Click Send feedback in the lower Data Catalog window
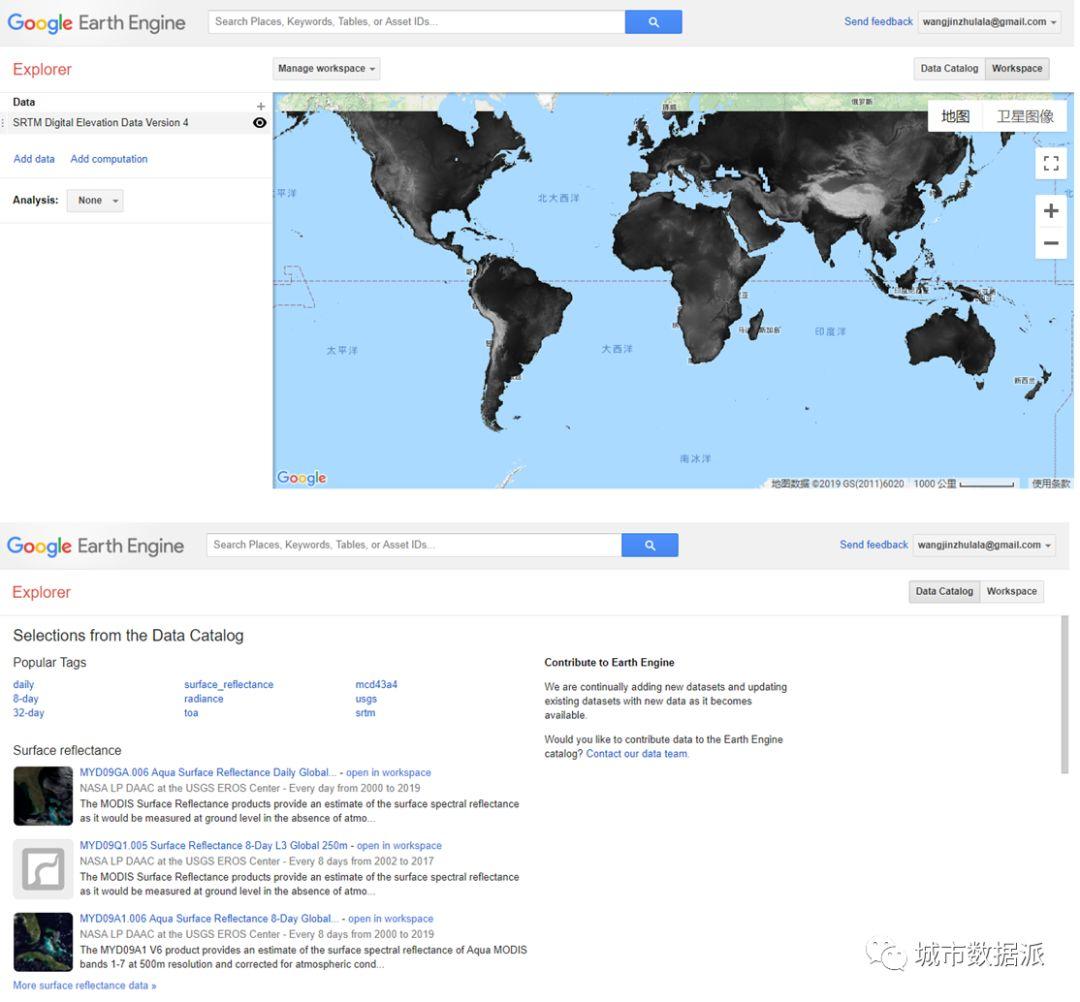Image resolution: width=1080 pixels, height=1002 pixels. pos(873,545)
